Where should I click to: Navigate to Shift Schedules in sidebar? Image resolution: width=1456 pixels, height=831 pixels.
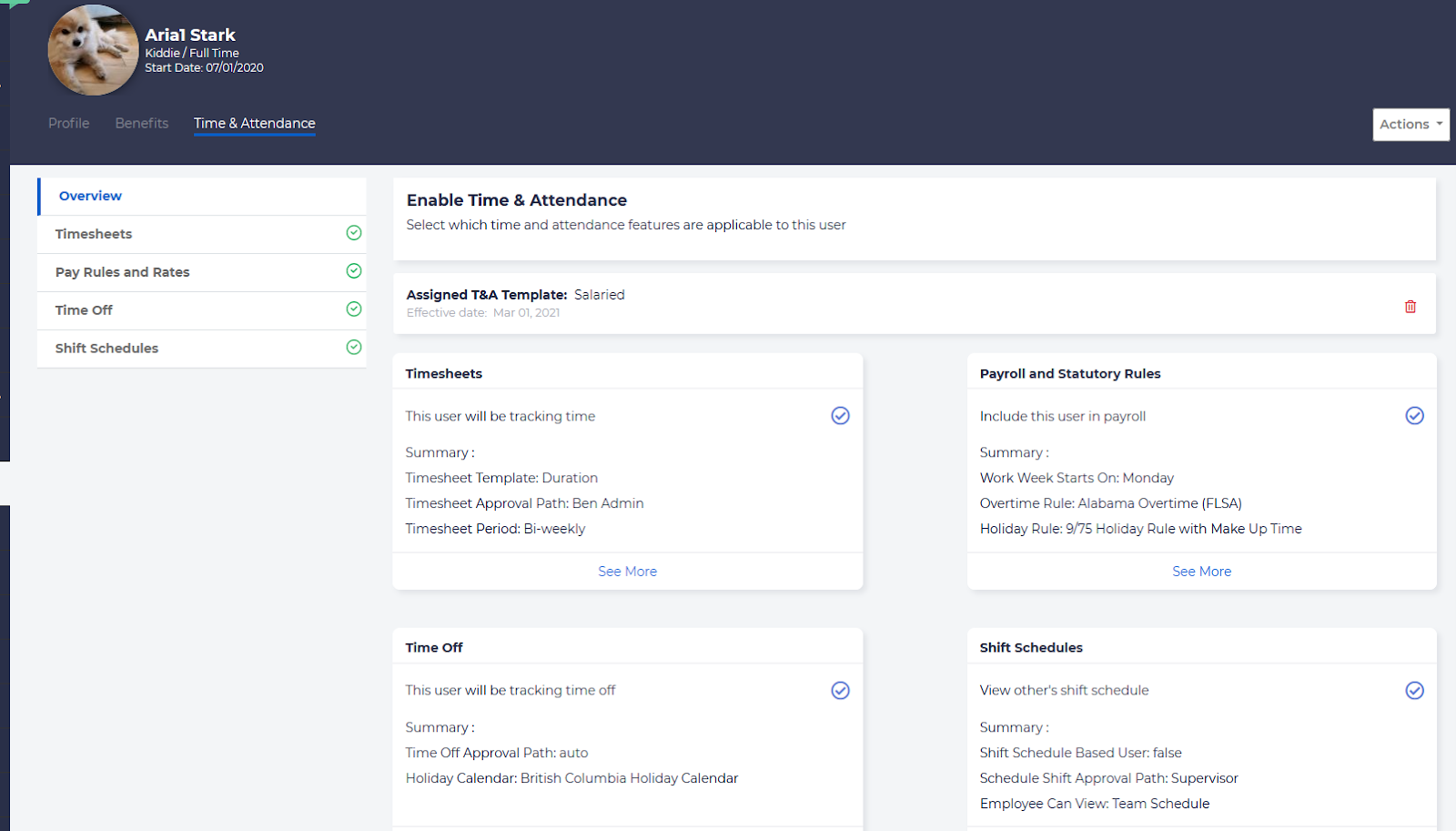pos(106,349)
